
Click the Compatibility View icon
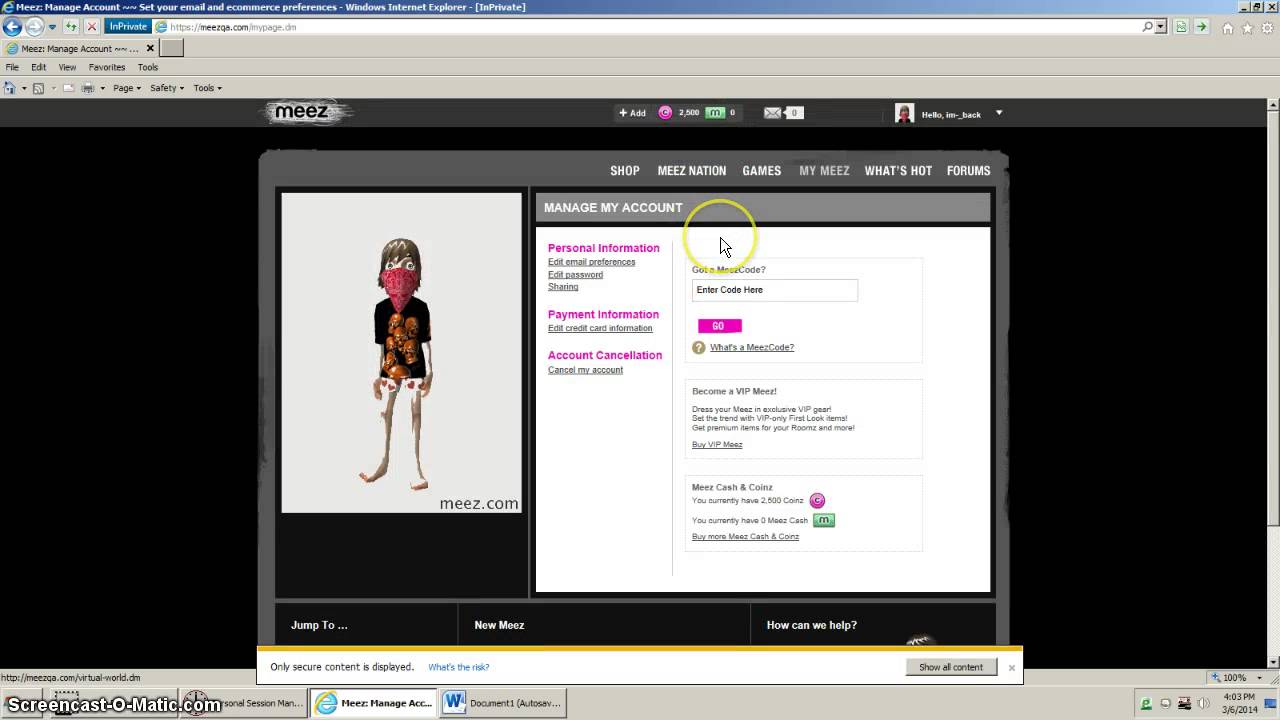1182,27
